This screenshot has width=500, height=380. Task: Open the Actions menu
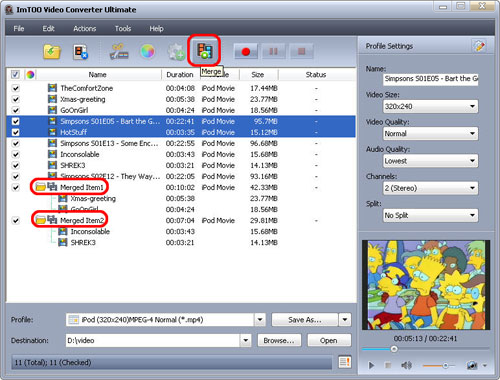(x=85, y=29)
